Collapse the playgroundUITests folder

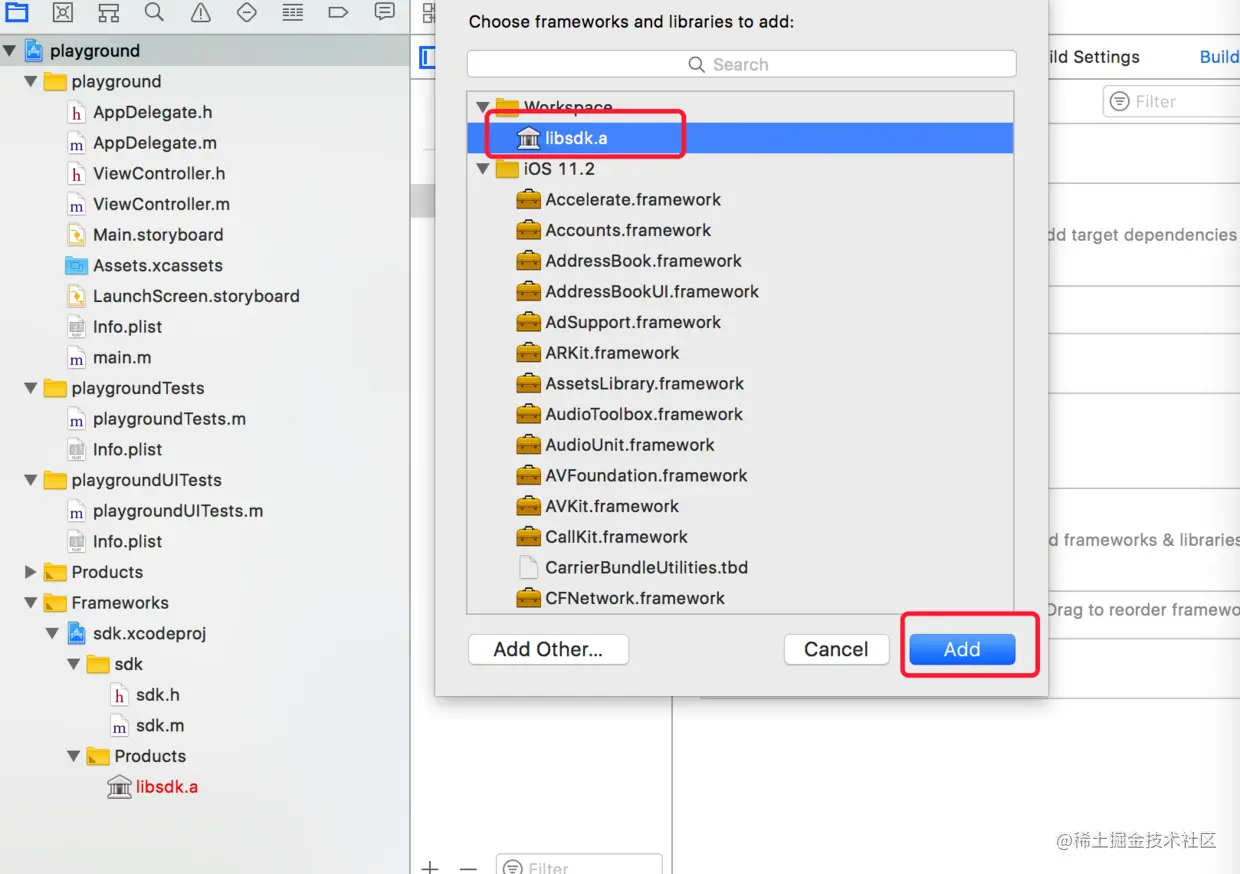[31, 480]
